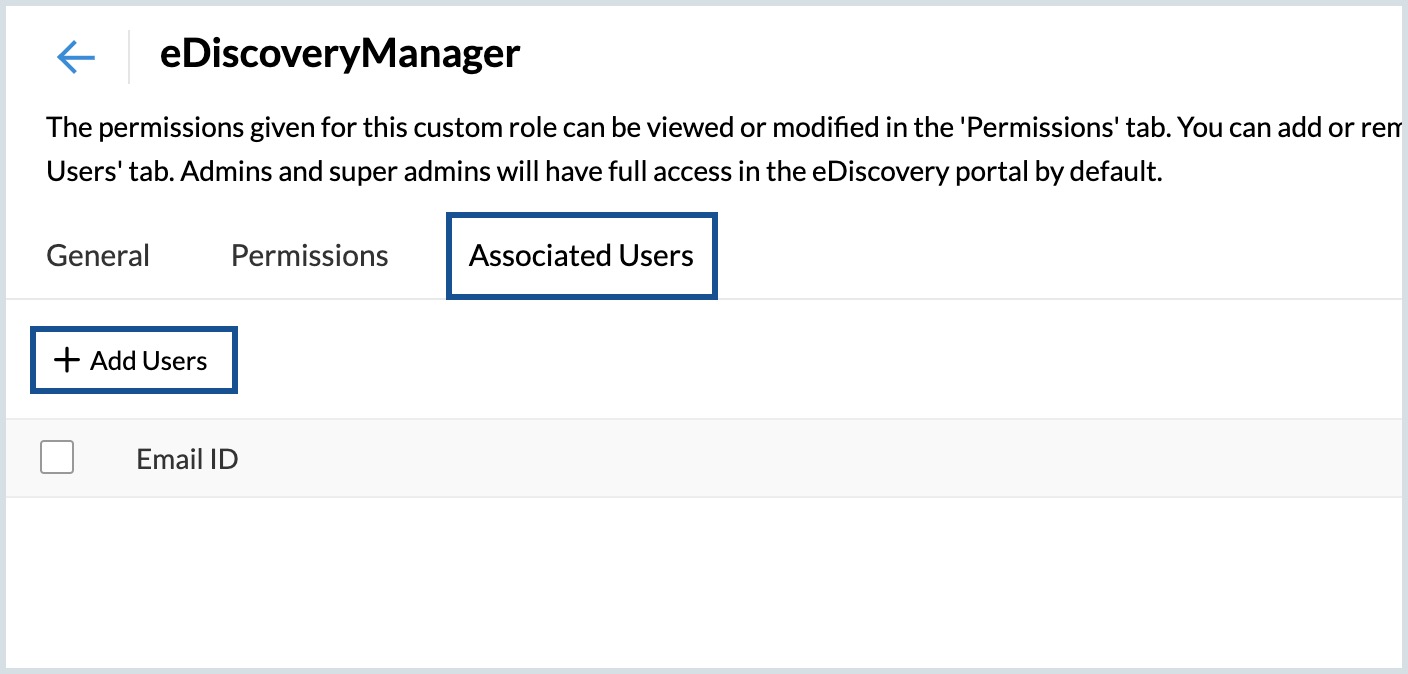Image resolution: width=1408 pixels, height=674 pixels.
Task: Tap the + symbol inside Add Users button
Action: (x=66, y=359)
